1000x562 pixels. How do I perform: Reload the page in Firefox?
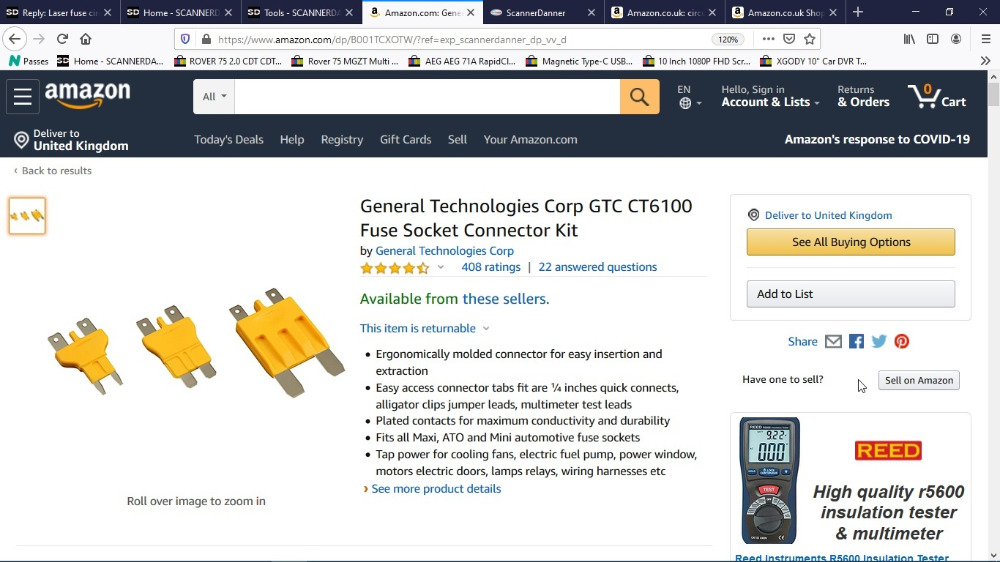point(62,39)
